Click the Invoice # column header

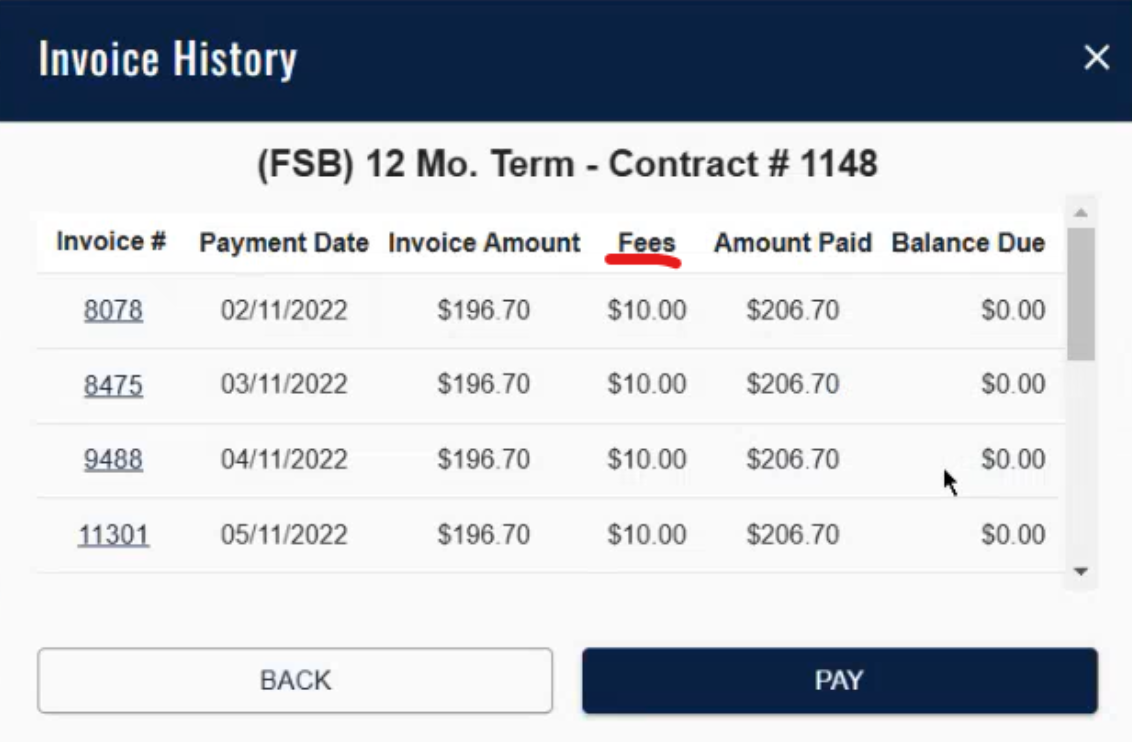pyautogui.click(x=111, y=242)
